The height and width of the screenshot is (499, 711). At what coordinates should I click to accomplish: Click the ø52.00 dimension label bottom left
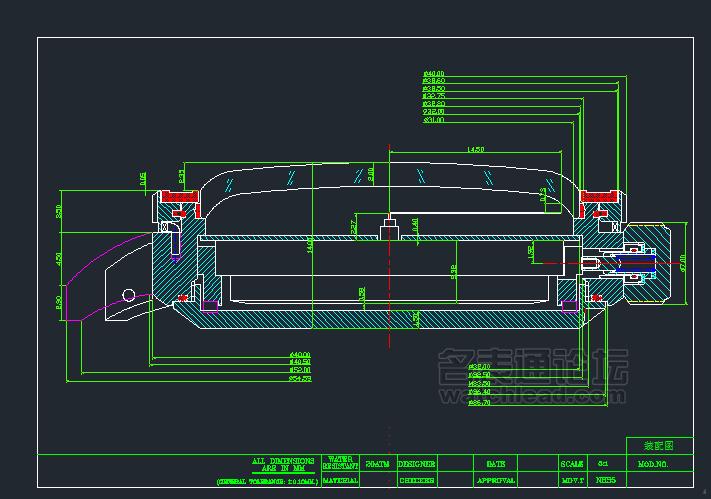coord(300,370)
